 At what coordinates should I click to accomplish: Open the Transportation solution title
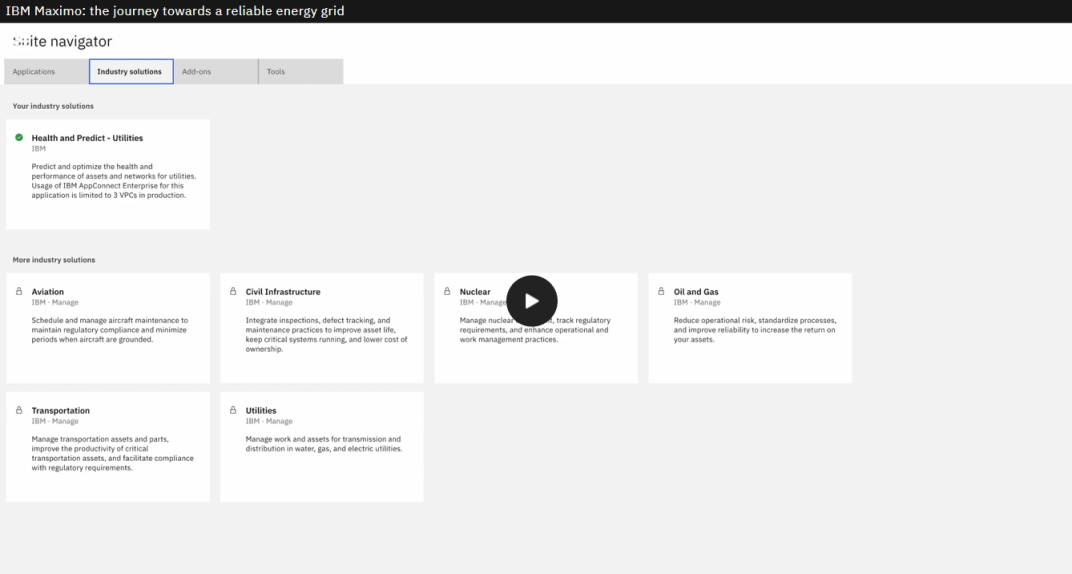coord(60,411)
